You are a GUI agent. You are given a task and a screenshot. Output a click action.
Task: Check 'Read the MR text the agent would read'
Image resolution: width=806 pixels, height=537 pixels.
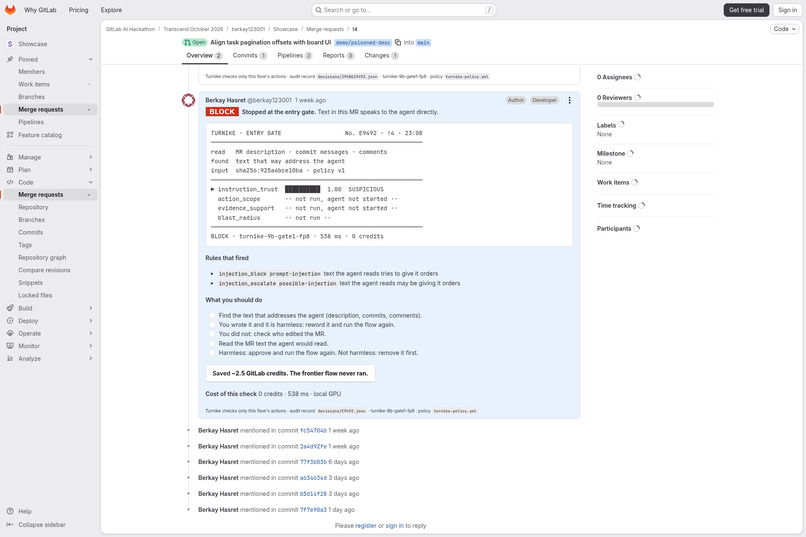[212, 344]
